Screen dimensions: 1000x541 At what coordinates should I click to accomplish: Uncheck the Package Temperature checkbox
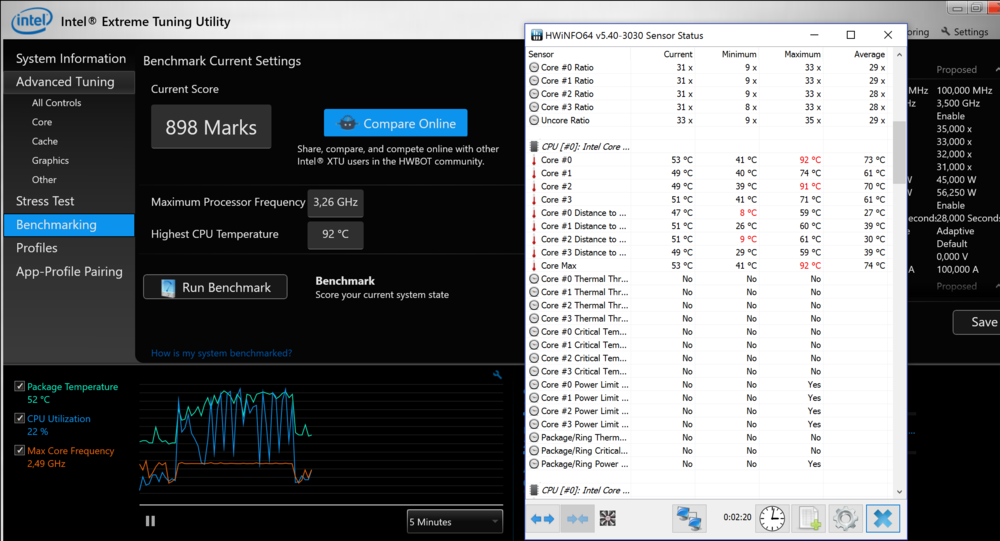click(x=20, y=387)
